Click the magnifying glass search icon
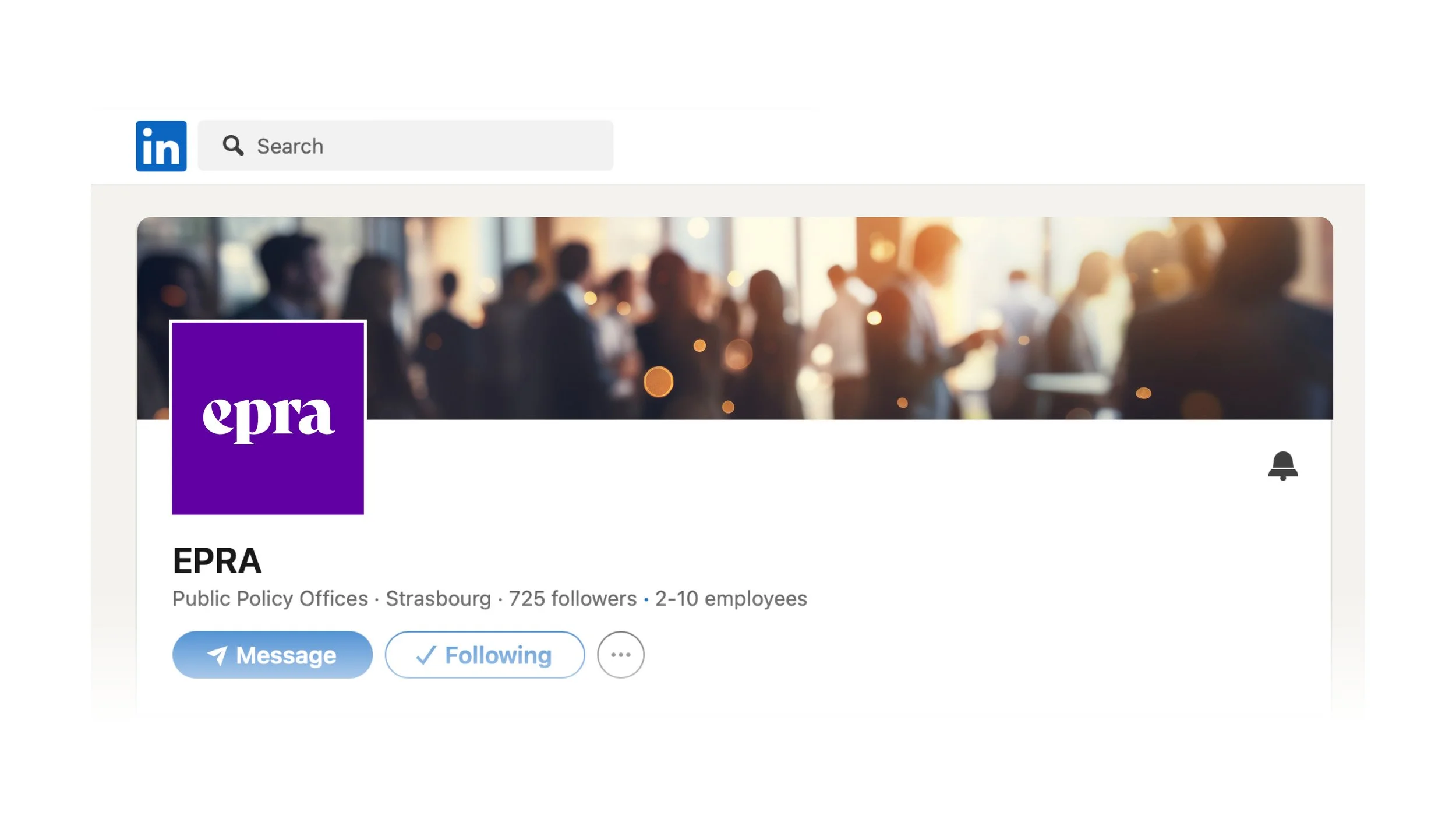This screenshot has width=1456, height=819. [233, 146]
